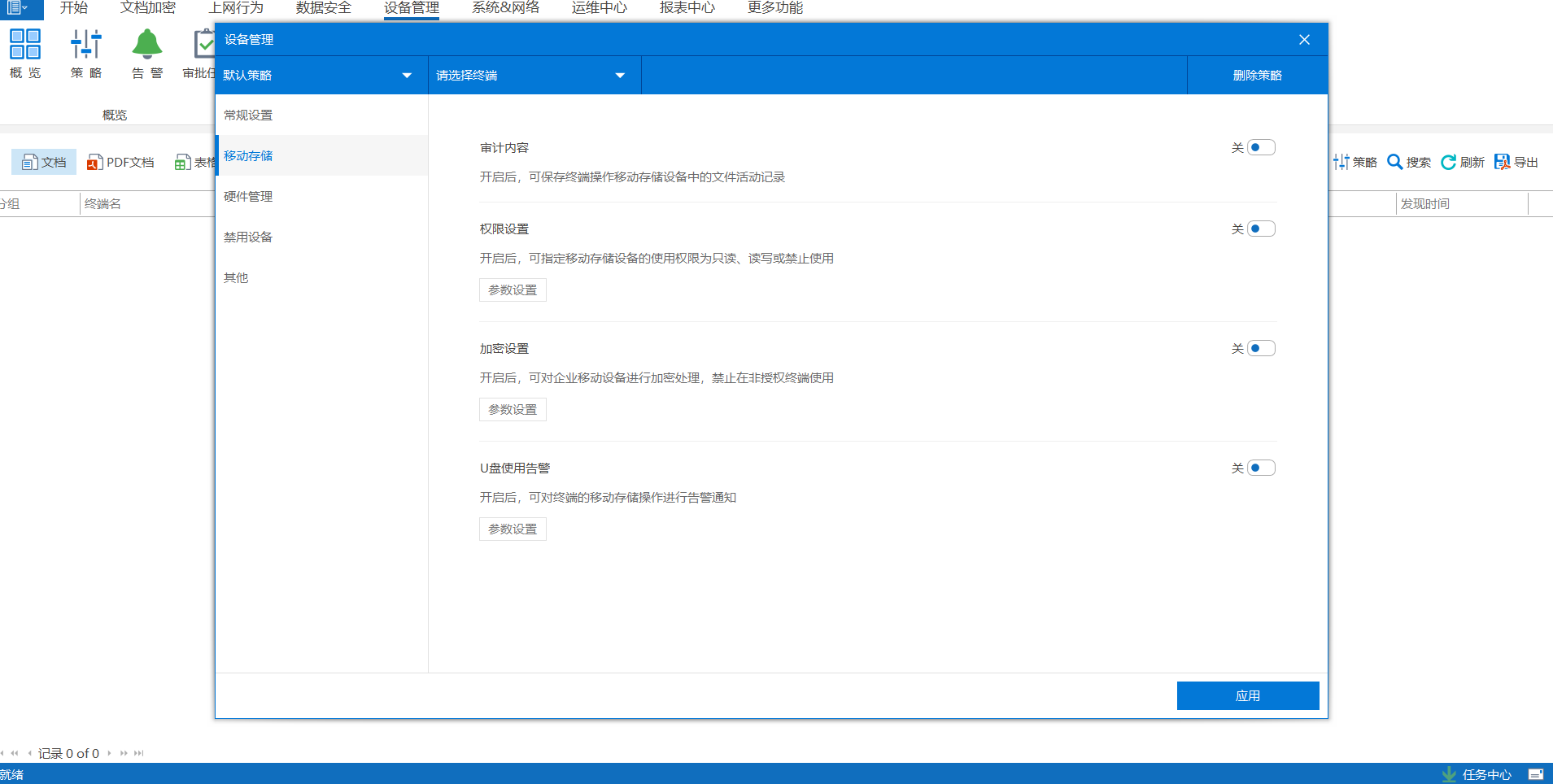Select 硬件管理 in the left sidebar

point(249,196)
